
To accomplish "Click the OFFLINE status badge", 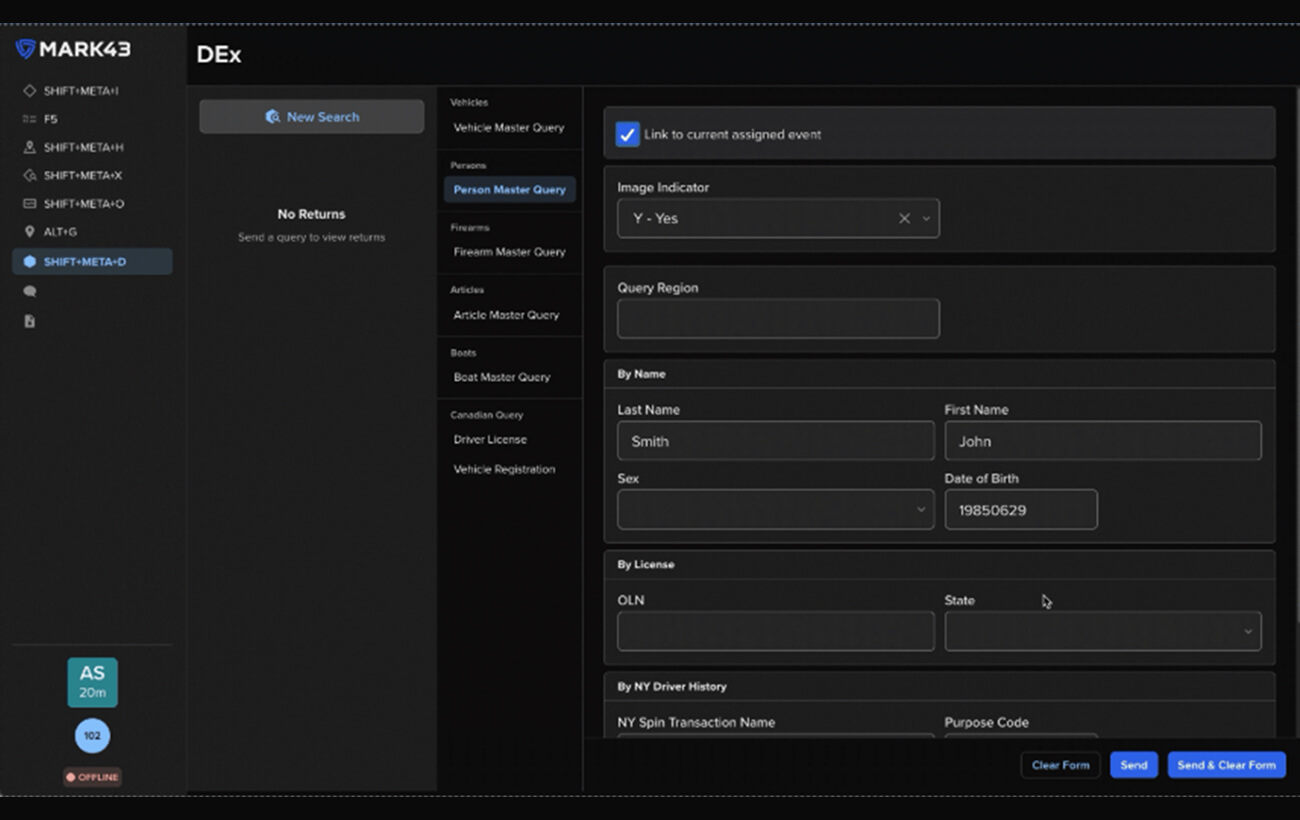I will point(92,777).
